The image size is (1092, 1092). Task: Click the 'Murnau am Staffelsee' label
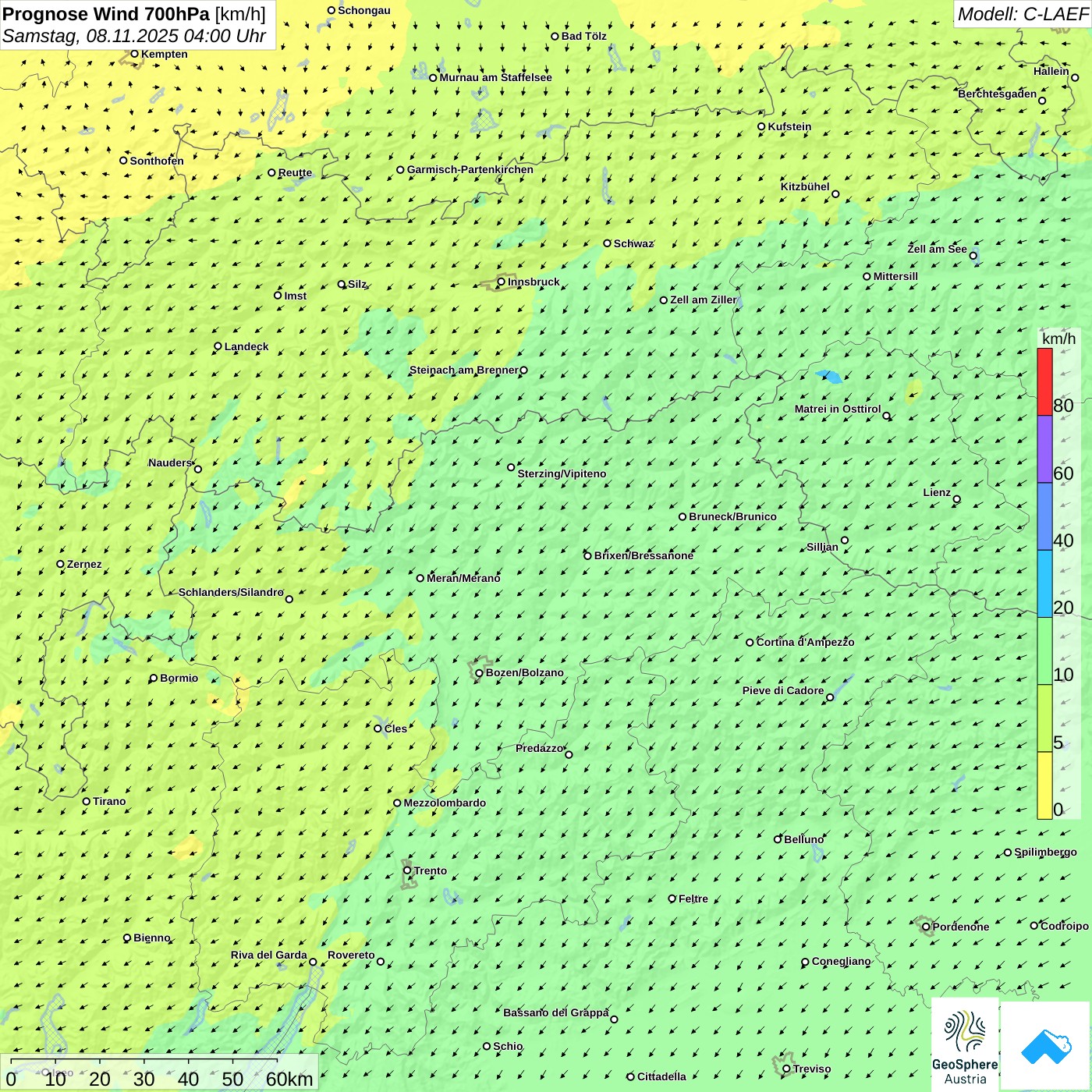click(x=496, y=77)
